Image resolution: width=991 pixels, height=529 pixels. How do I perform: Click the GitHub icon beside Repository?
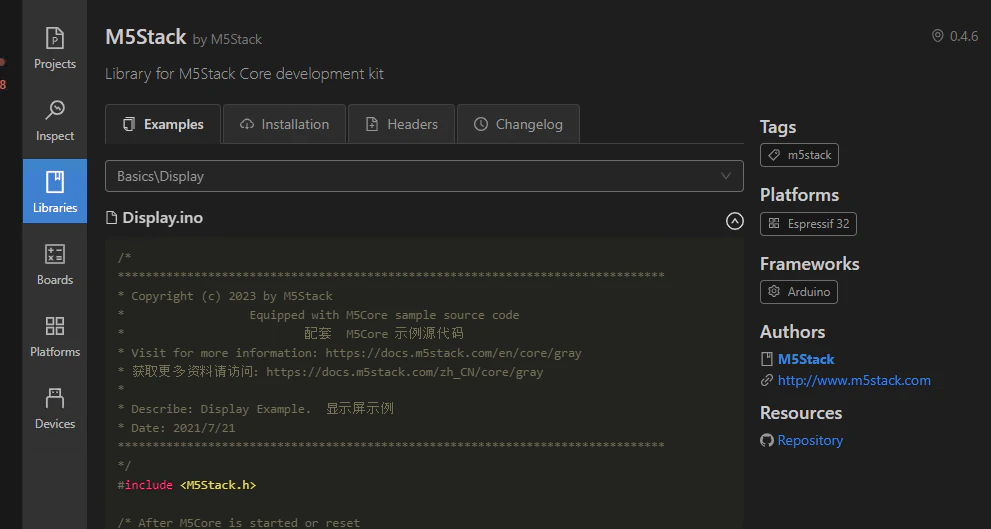(x=767, y=441)
